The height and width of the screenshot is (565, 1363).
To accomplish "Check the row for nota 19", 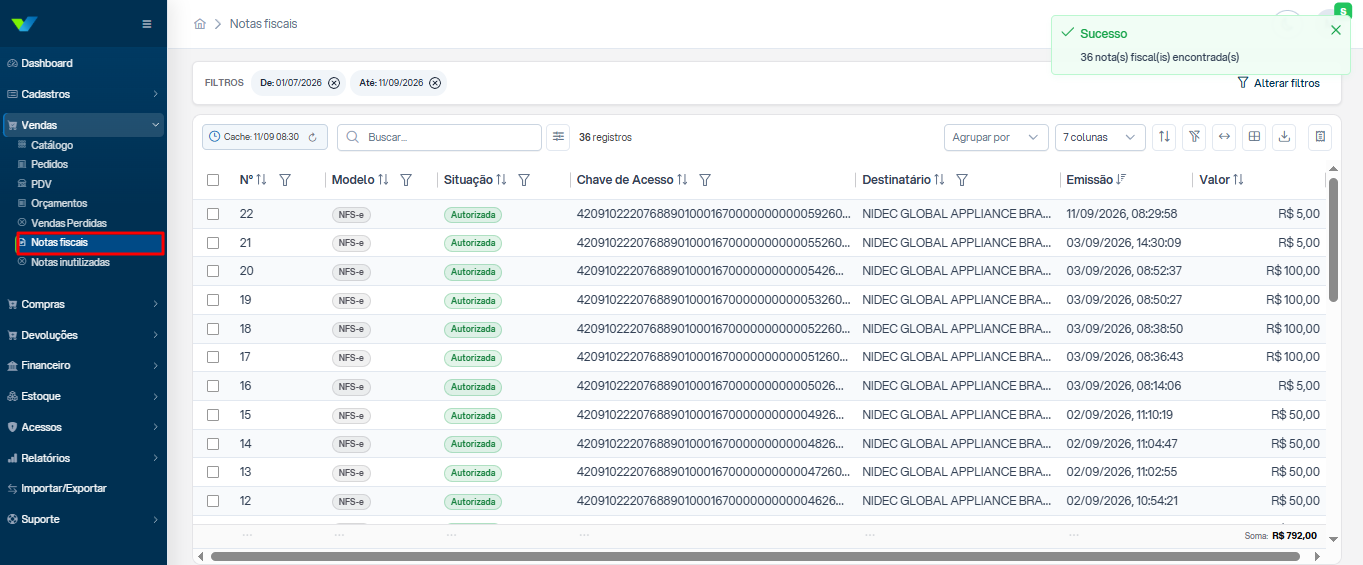I will click(213, 300).
